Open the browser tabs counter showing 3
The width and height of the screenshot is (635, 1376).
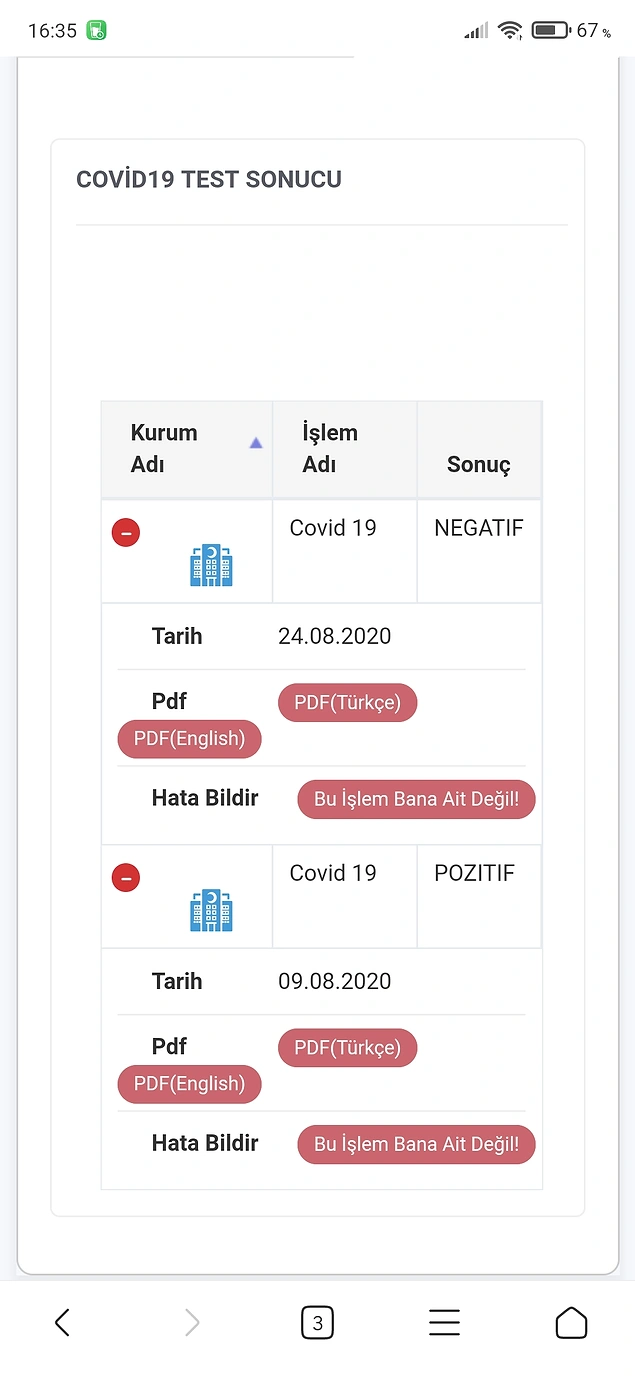[317, 1323]
